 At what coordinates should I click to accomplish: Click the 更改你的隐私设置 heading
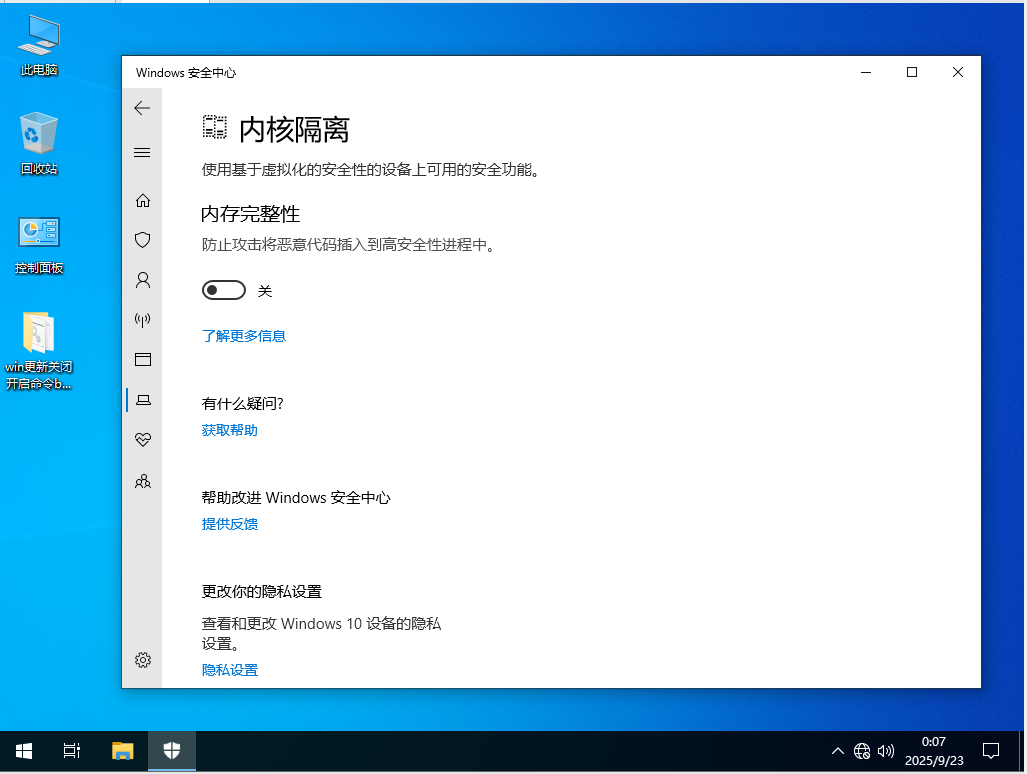coord(261,591)
